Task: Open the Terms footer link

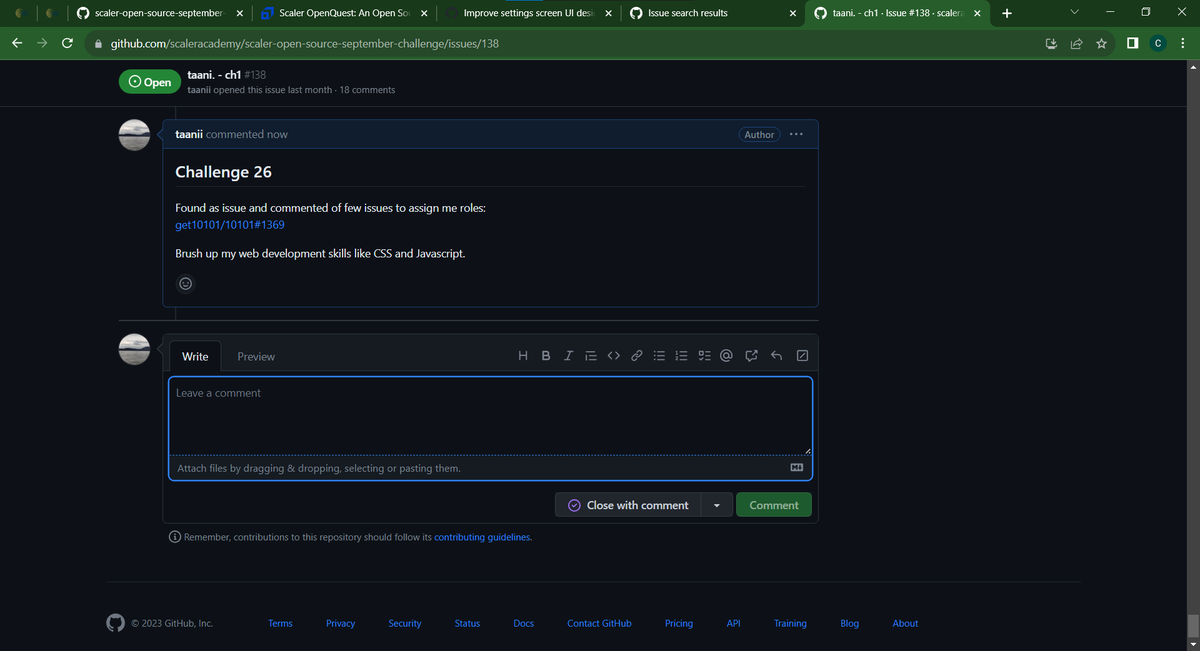Action: pos(280,623)
